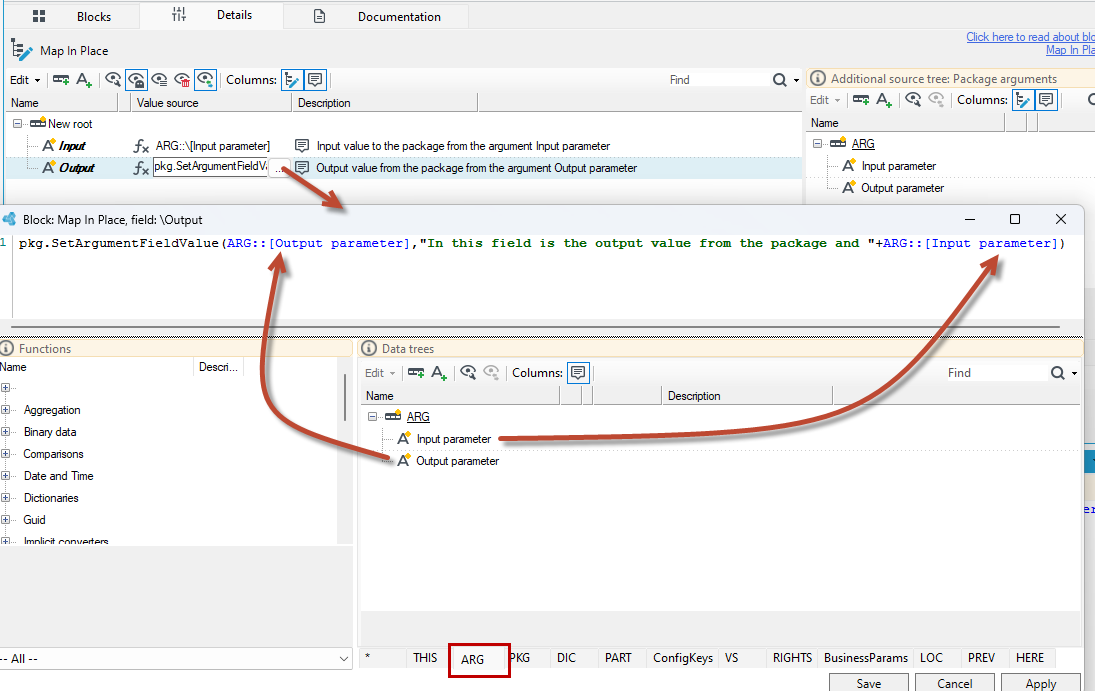Select the DIC data tree tab
The height and width of the screenshot is (691, 1095).
pos(566,658)
